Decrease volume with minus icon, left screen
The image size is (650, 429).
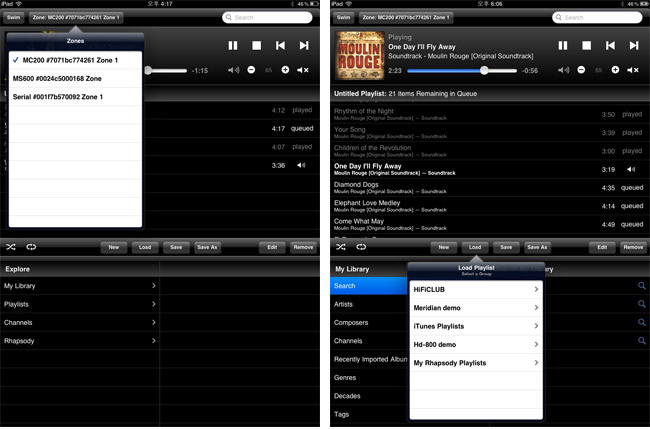pos(251,70)
